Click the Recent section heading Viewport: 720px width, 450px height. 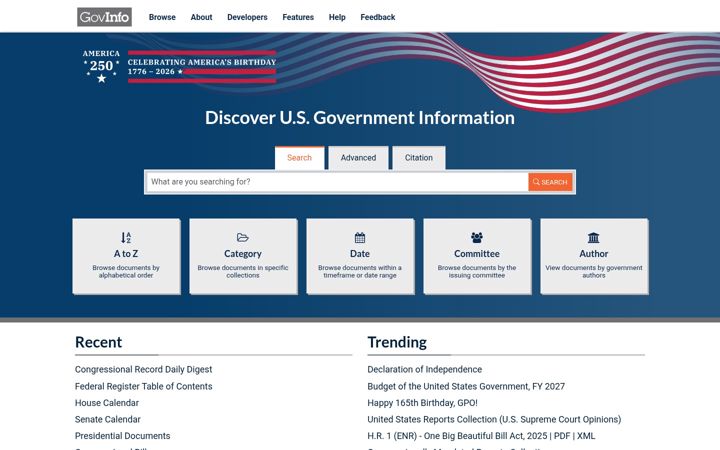pos(98,342)
